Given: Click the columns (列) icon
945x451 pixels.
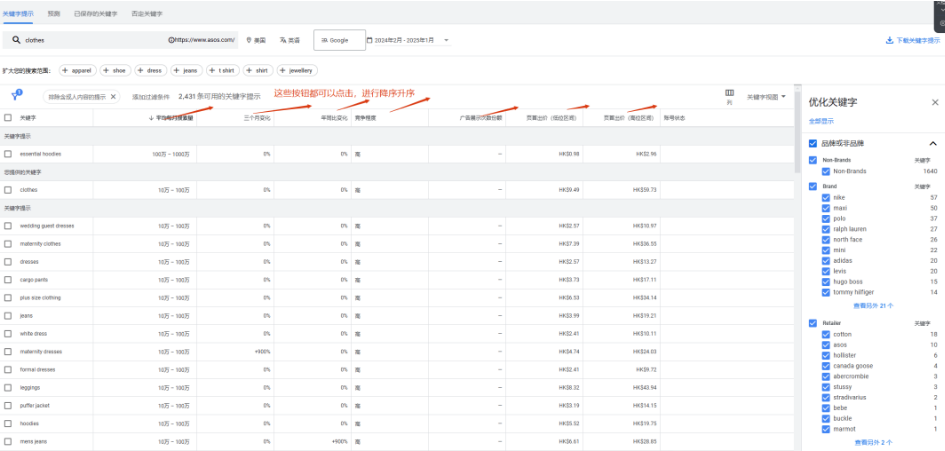Looking at the screenshot, I should pos(729,94).
